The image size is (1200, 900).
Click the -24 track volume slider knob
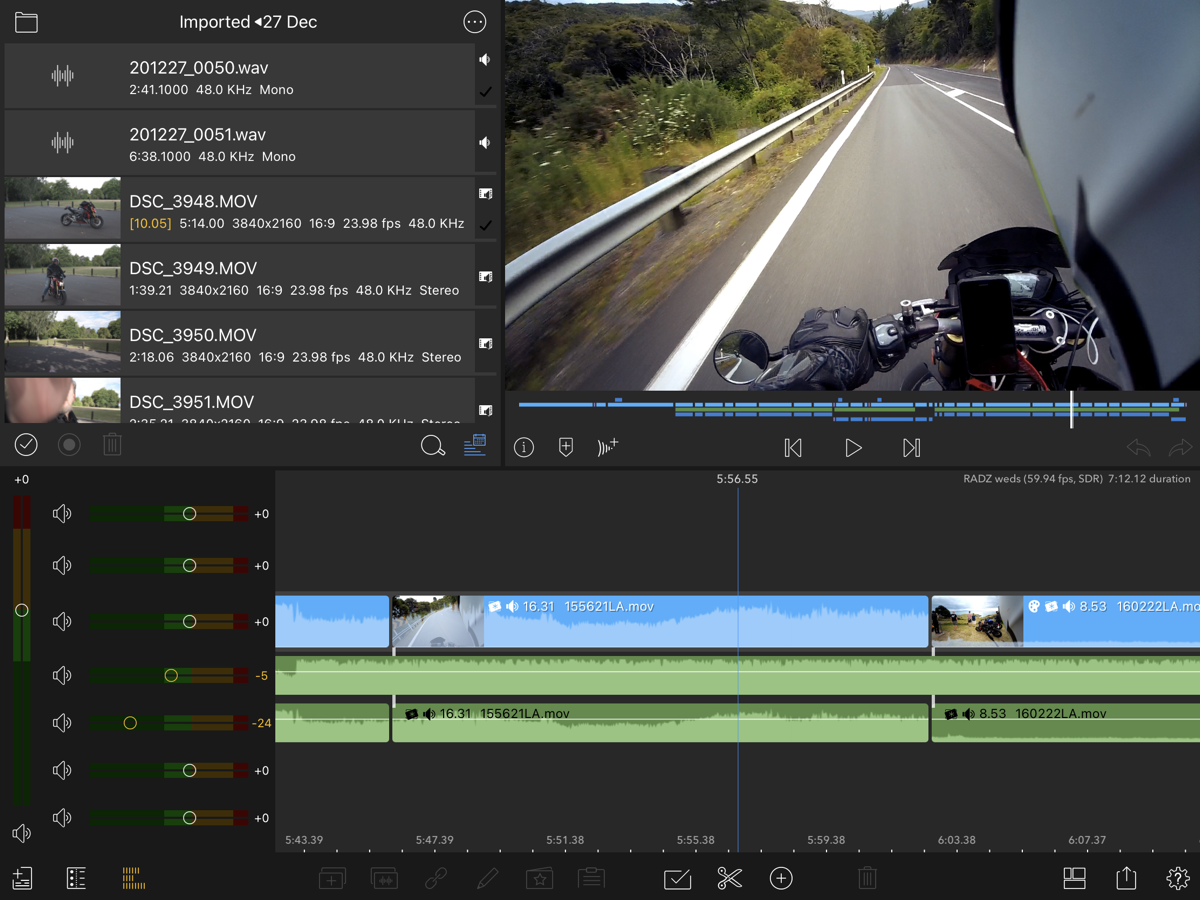[x=130, y=722]
